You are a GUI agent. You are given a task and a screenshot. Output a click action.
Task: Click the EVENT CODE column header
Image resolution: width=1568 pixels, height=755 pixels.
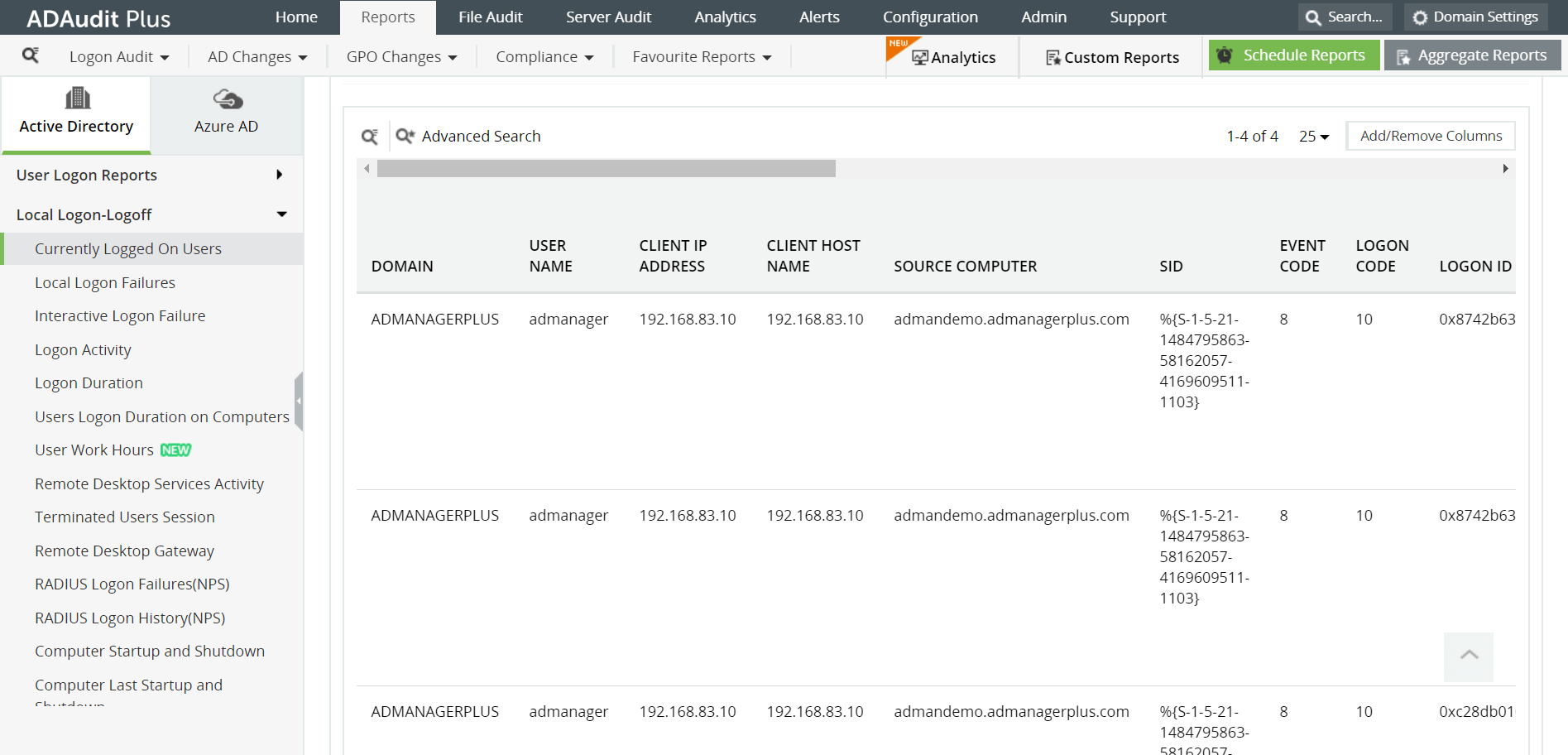pos(1302,256)
